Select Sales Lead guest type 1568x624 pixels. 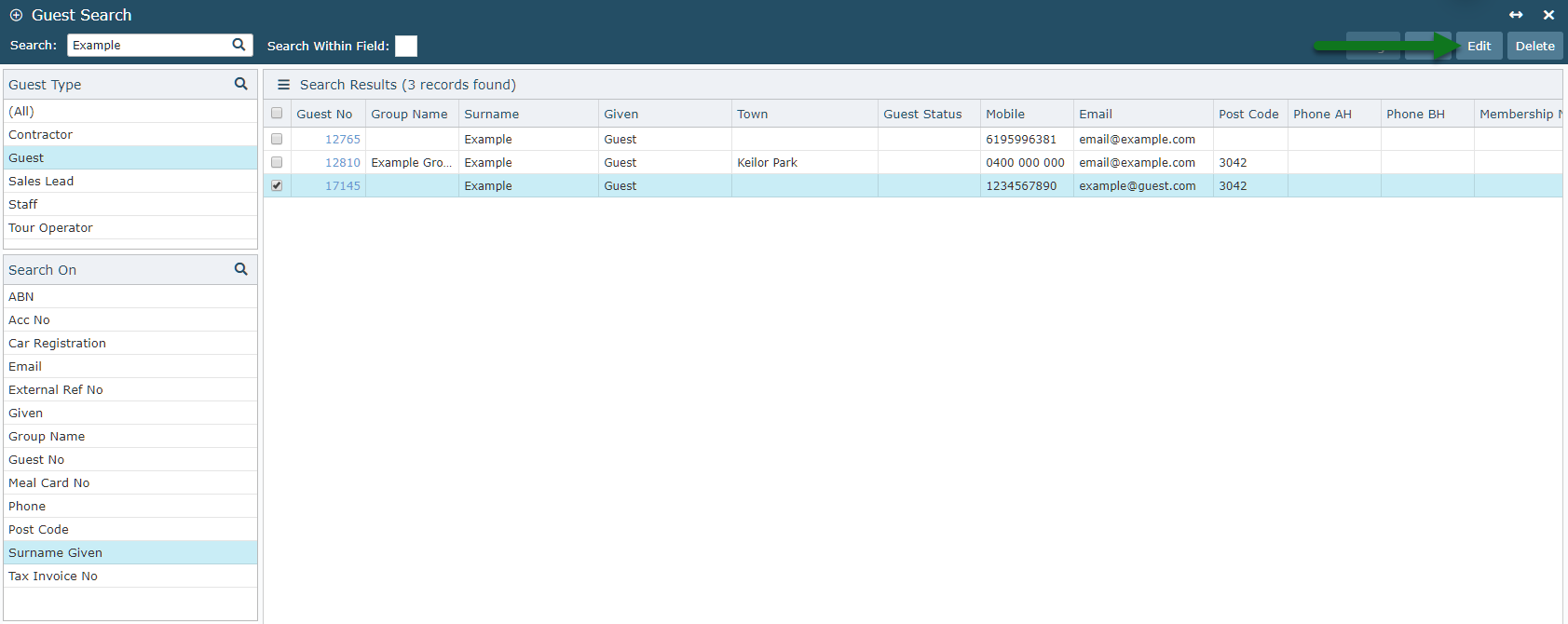click(x=130, y=181)
